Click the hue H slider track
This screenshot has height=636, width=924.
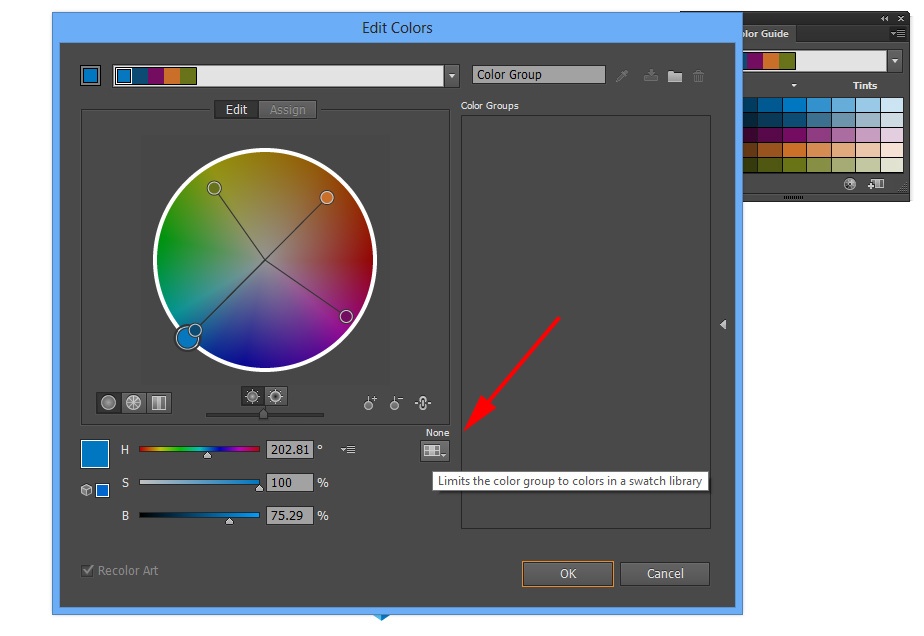199,450
